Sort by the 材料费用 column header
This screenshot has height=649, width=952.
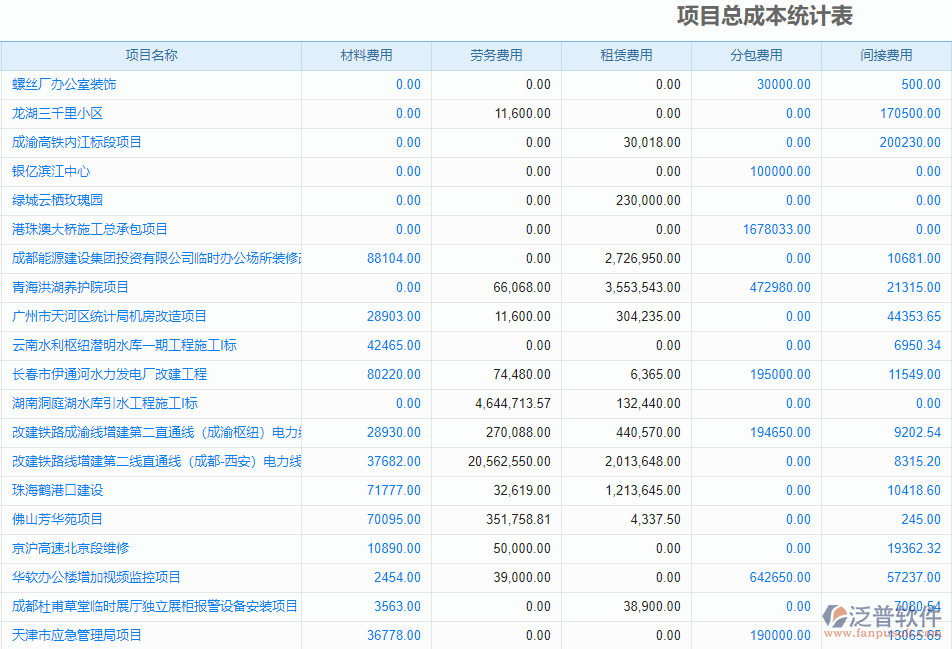pyautogui.click(x=366, y=56)
